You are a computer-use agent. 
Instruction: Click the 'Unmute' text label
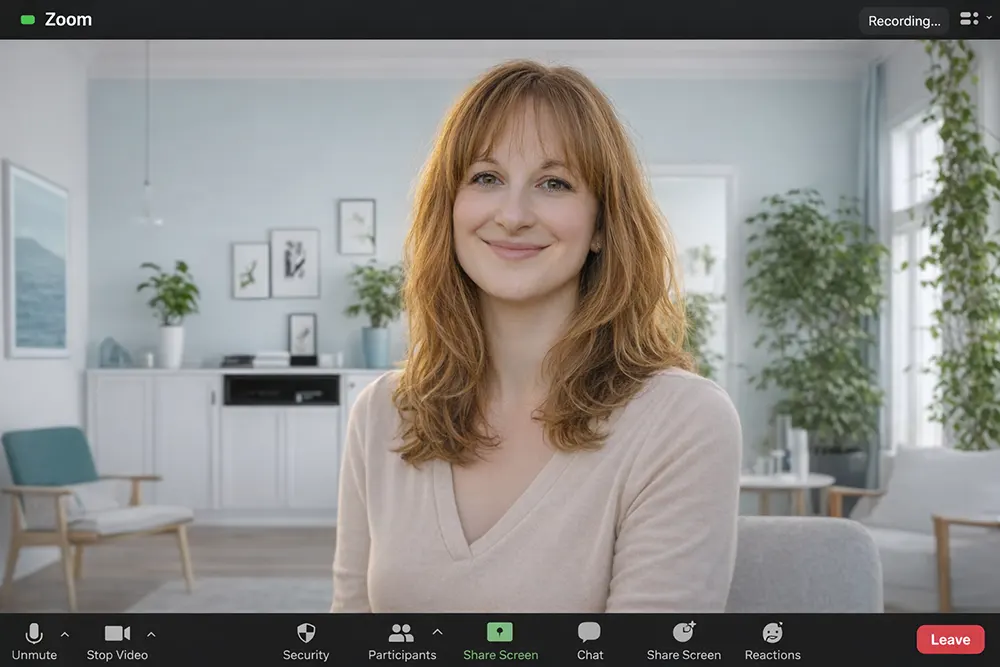coord(34,655)
